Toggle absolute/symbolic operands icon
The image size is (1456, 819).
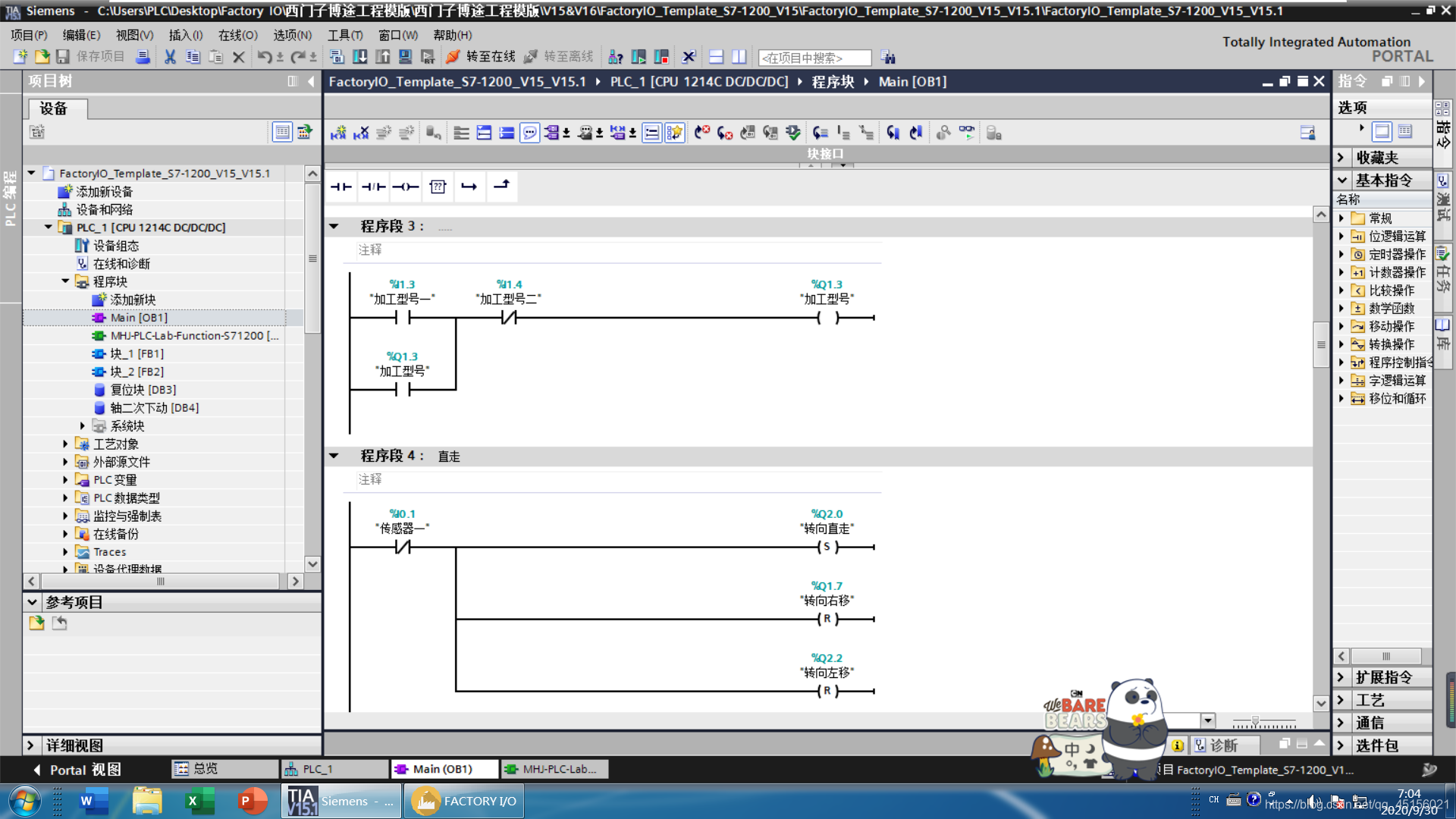coord(553,133)
